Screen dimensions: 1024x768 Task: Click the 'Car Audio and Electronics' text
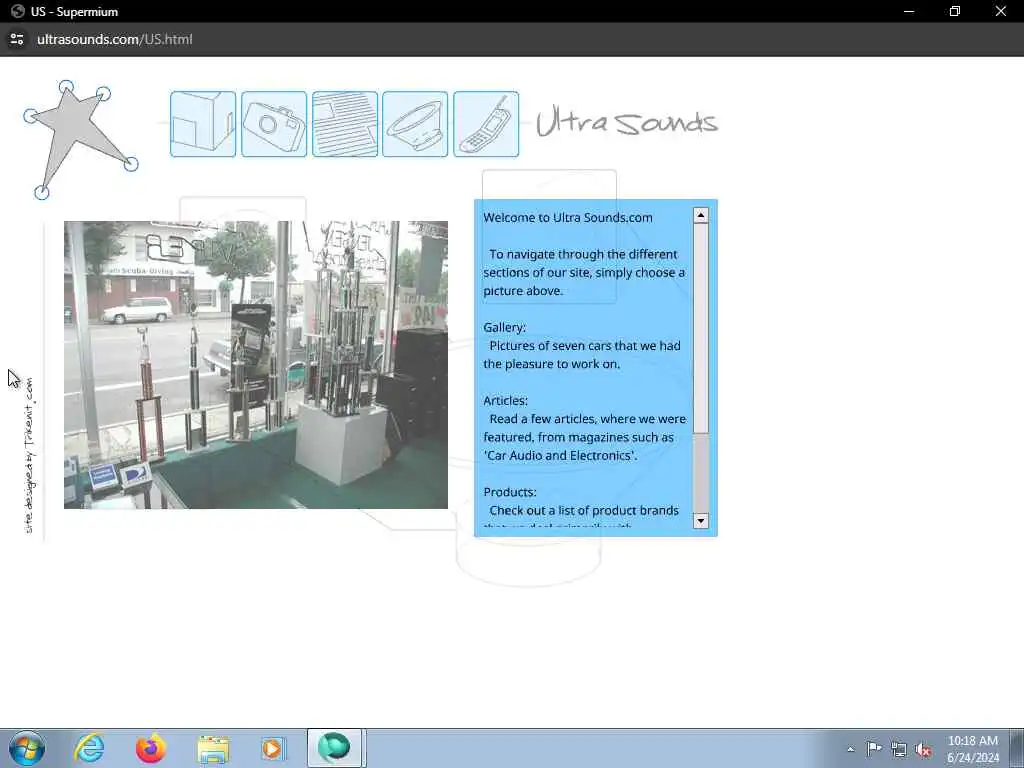(560, 455)
